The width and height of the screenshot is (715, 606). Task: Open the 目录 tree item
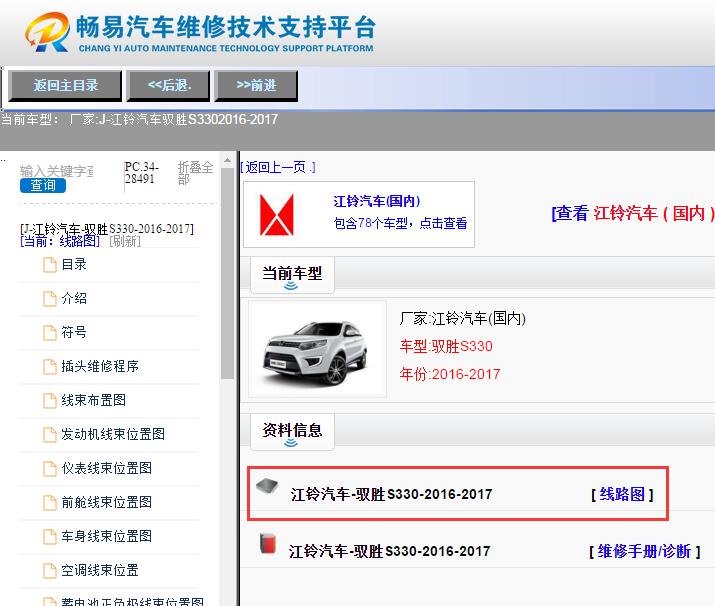click(x=74, y=264)
